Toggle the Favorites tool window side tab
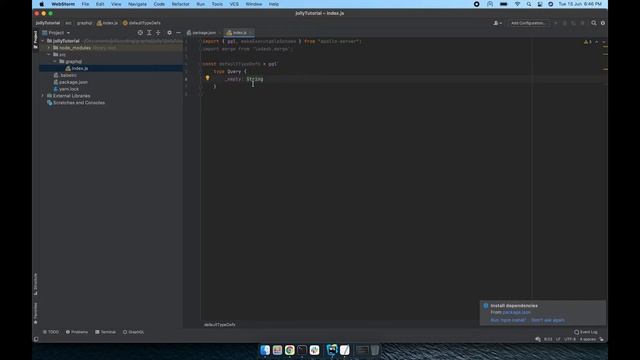 pos(36,313)
